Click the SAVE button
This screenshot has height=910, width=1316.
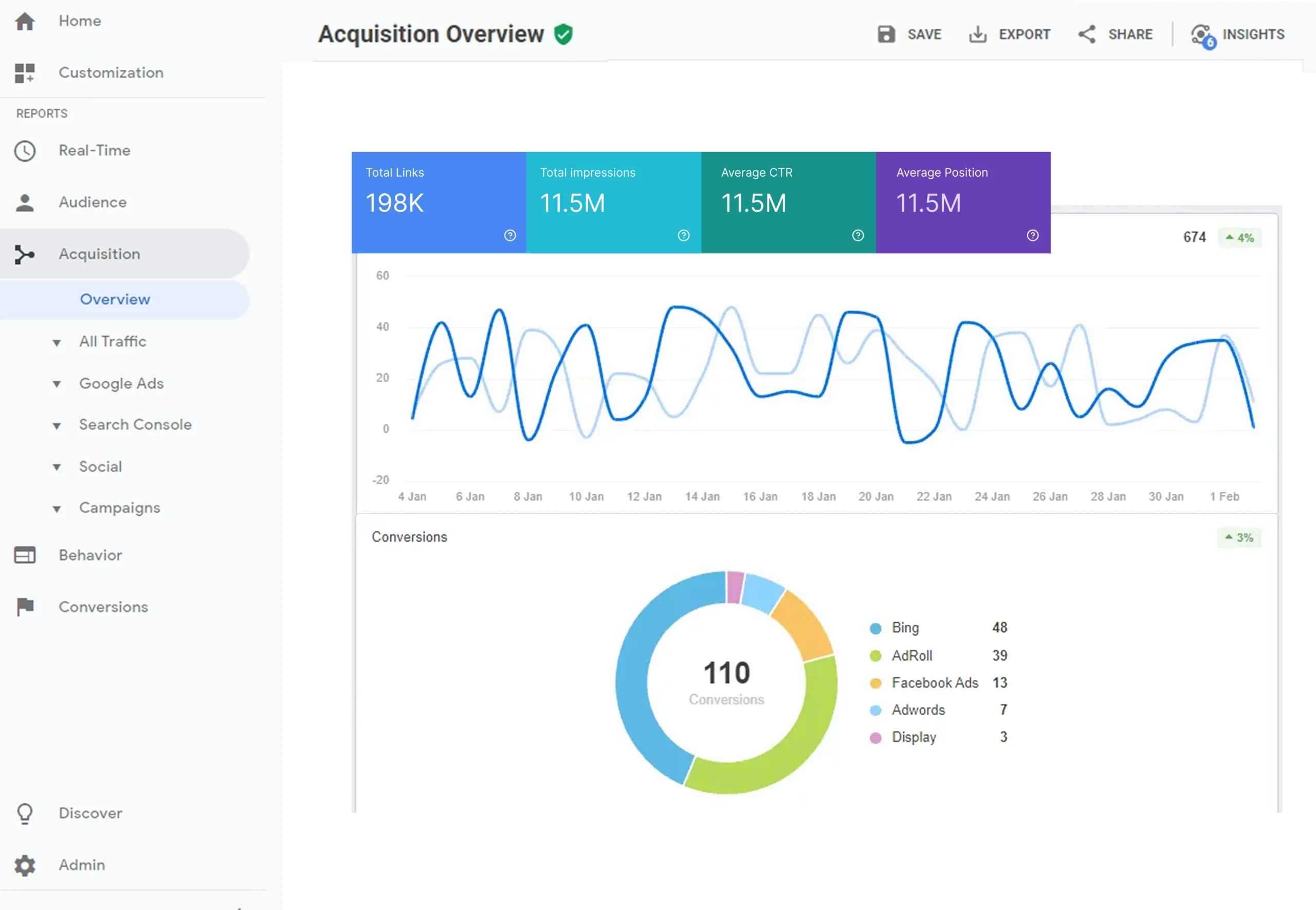tap(909, 34)
